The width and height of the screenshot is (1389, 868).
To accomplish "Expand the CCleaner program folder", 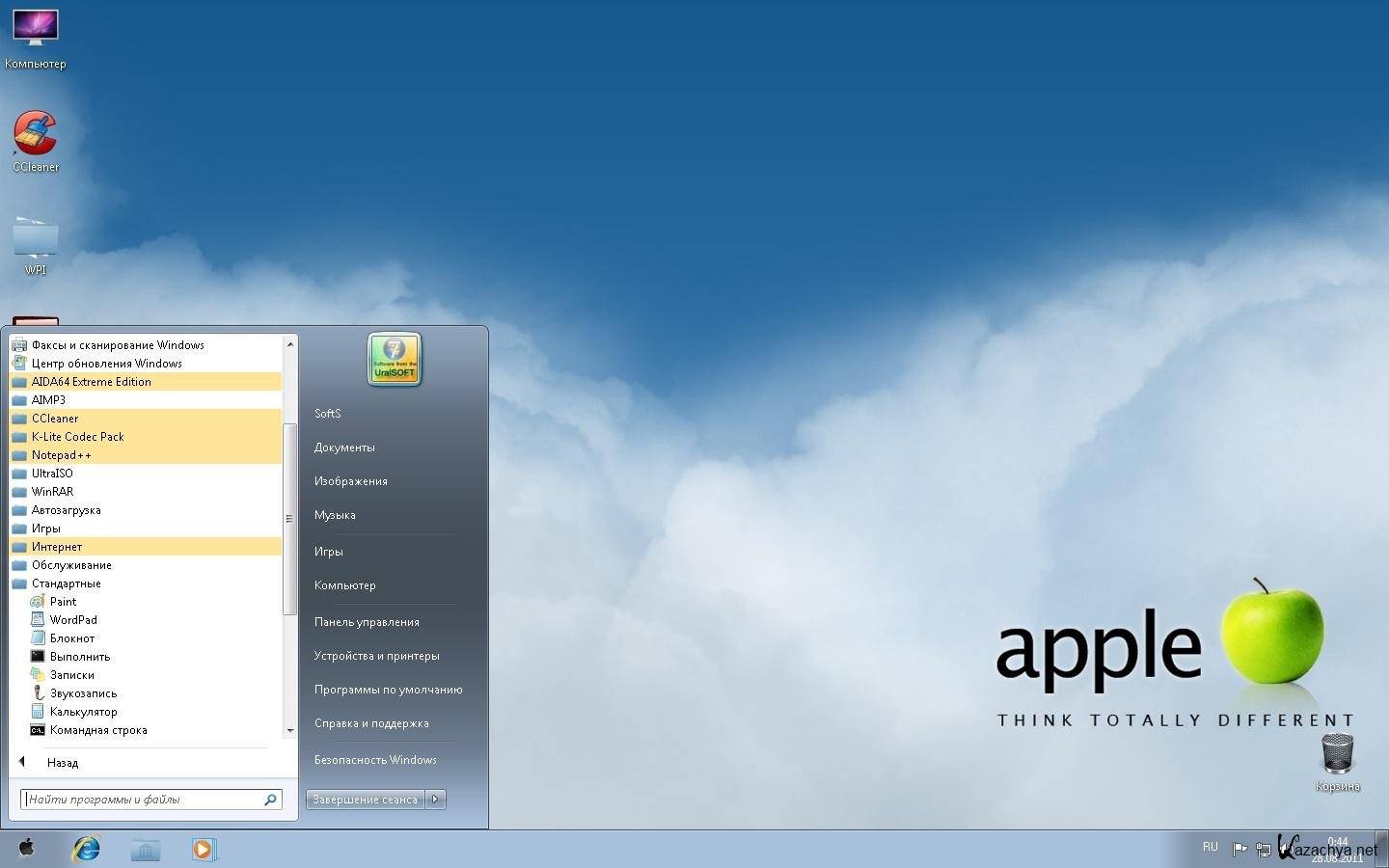I will (x=146, y=419).
